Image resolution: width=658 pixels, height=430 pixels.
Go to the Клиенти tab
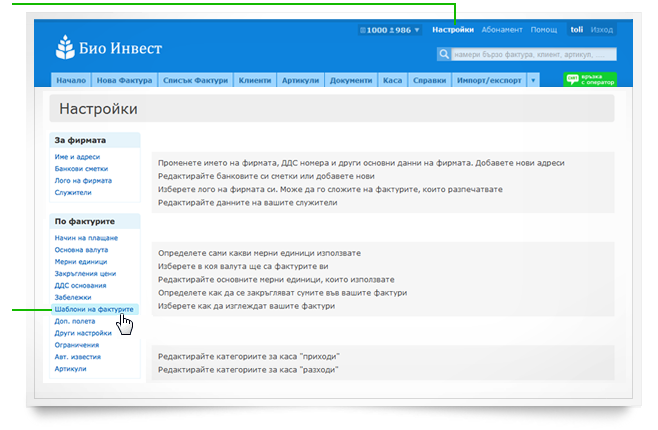(x=254, y=80)
